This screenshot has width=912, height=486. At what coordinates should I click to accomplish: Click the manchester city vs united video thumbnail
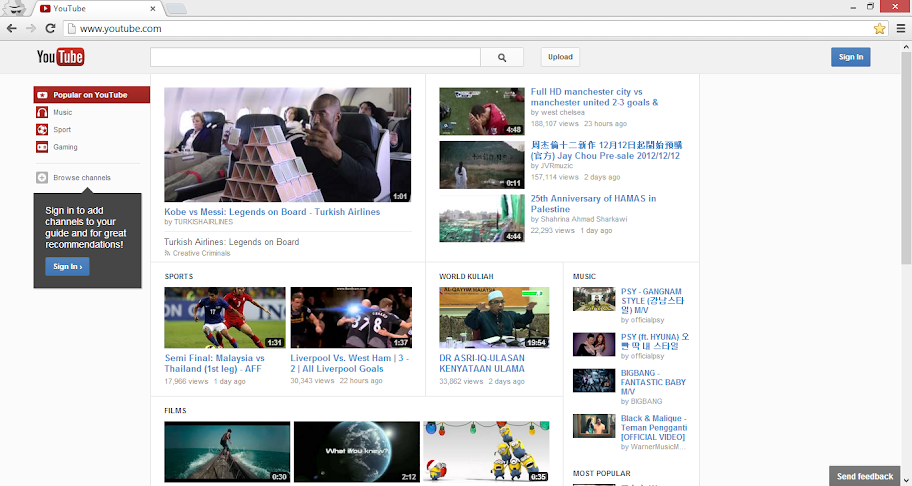[482, 111]
